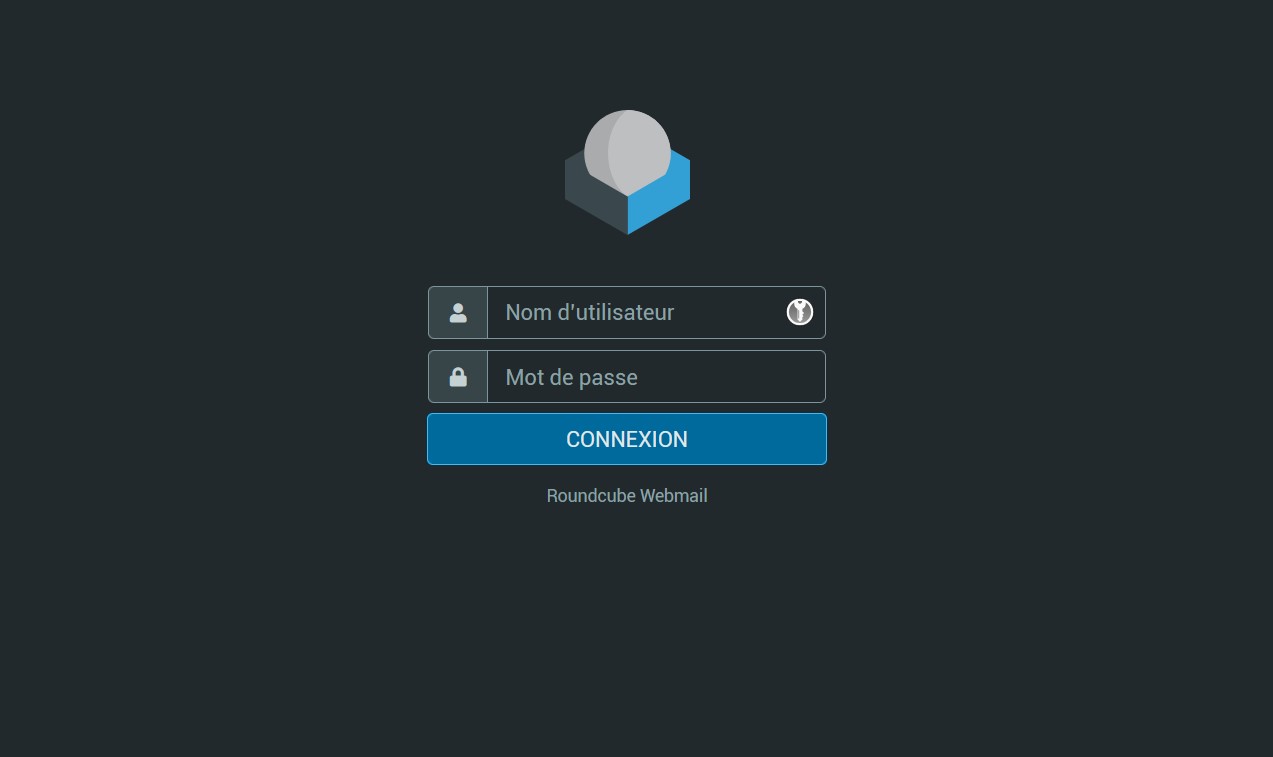Click the Roundcube logo above the login form
Image resolution: width=1273 pixels, height=757 pixels.
coord(627,172)
